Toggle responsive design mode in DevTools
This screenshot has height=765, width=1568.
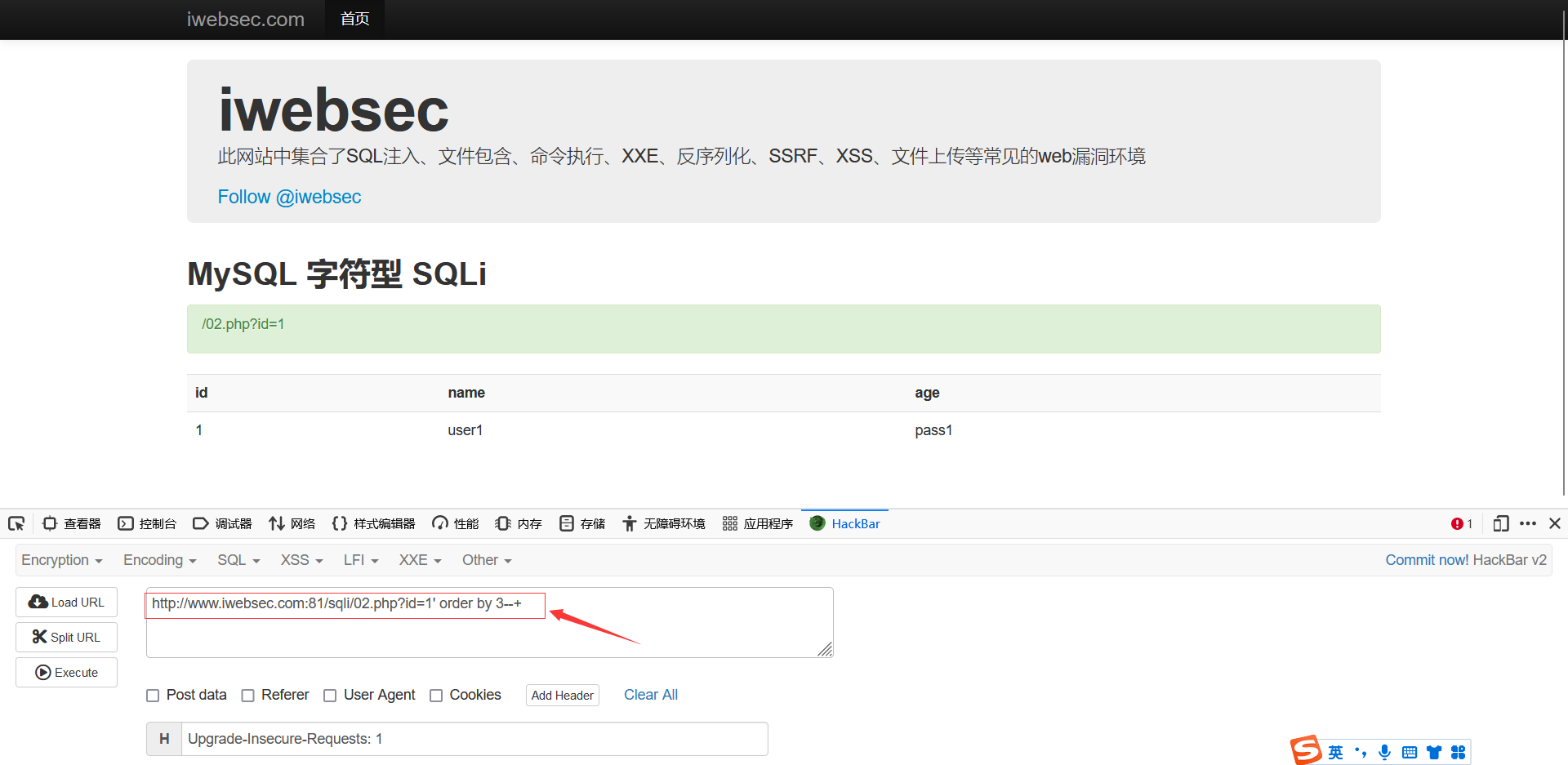[x=1501, y=523]
